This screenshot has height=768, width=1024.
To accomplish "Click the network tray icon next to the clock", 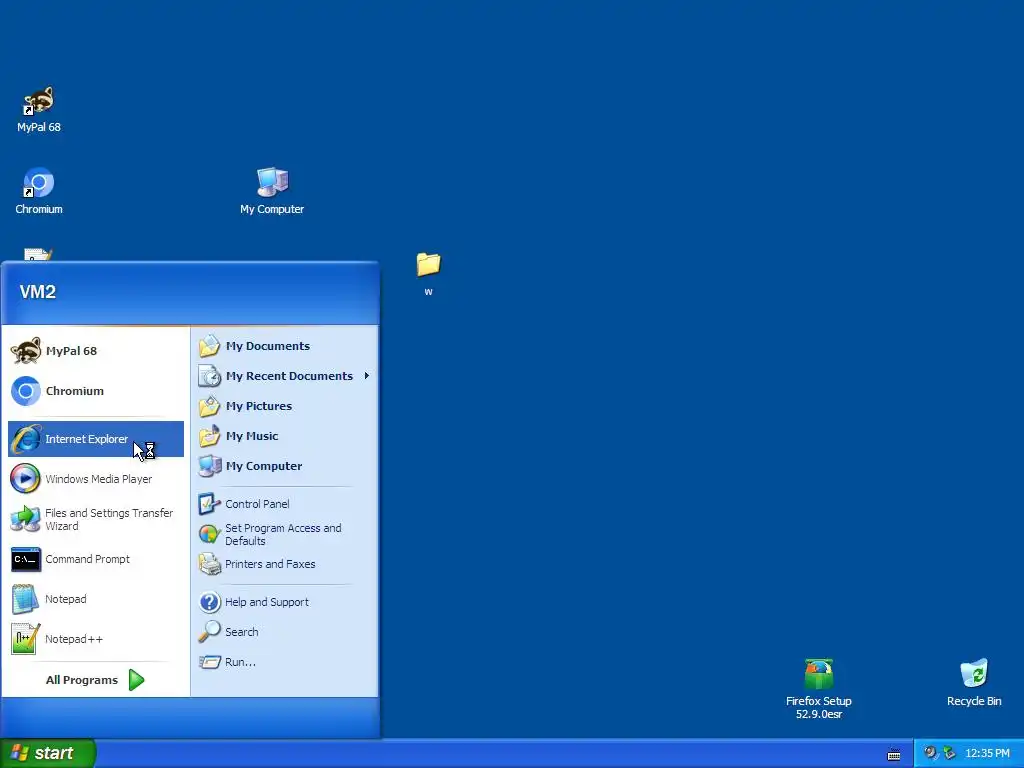I will [949, 753].
